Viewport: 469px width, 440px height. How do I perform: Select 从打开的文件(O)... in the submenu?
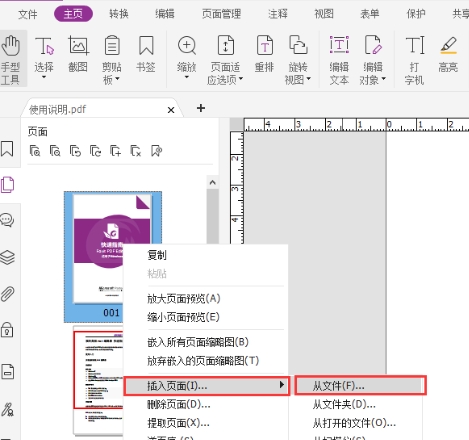pyautogui.click(x=356, y=423)
